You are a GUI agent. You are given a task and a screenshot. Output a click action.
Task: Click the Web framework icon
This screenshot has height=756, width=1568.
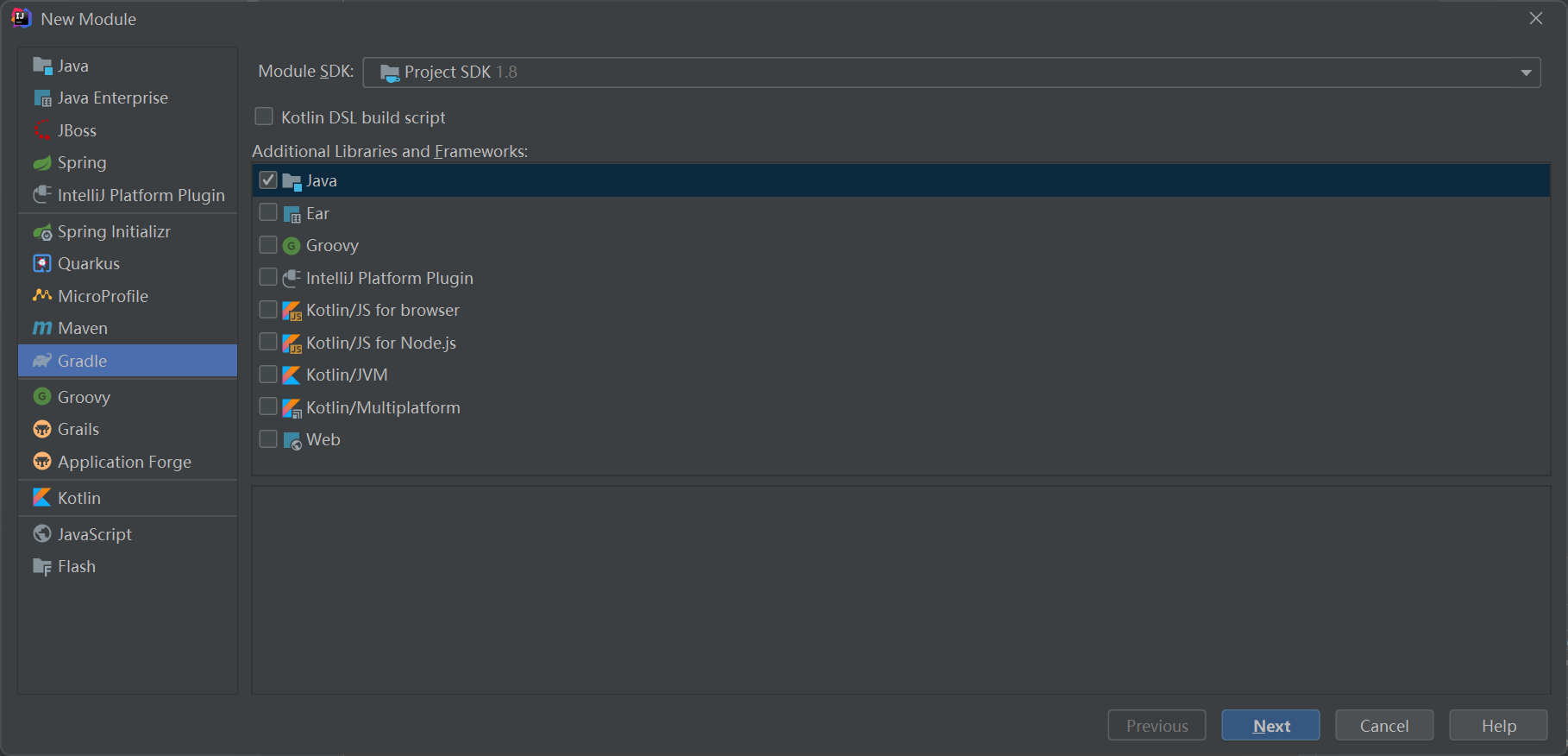point(292,440)
